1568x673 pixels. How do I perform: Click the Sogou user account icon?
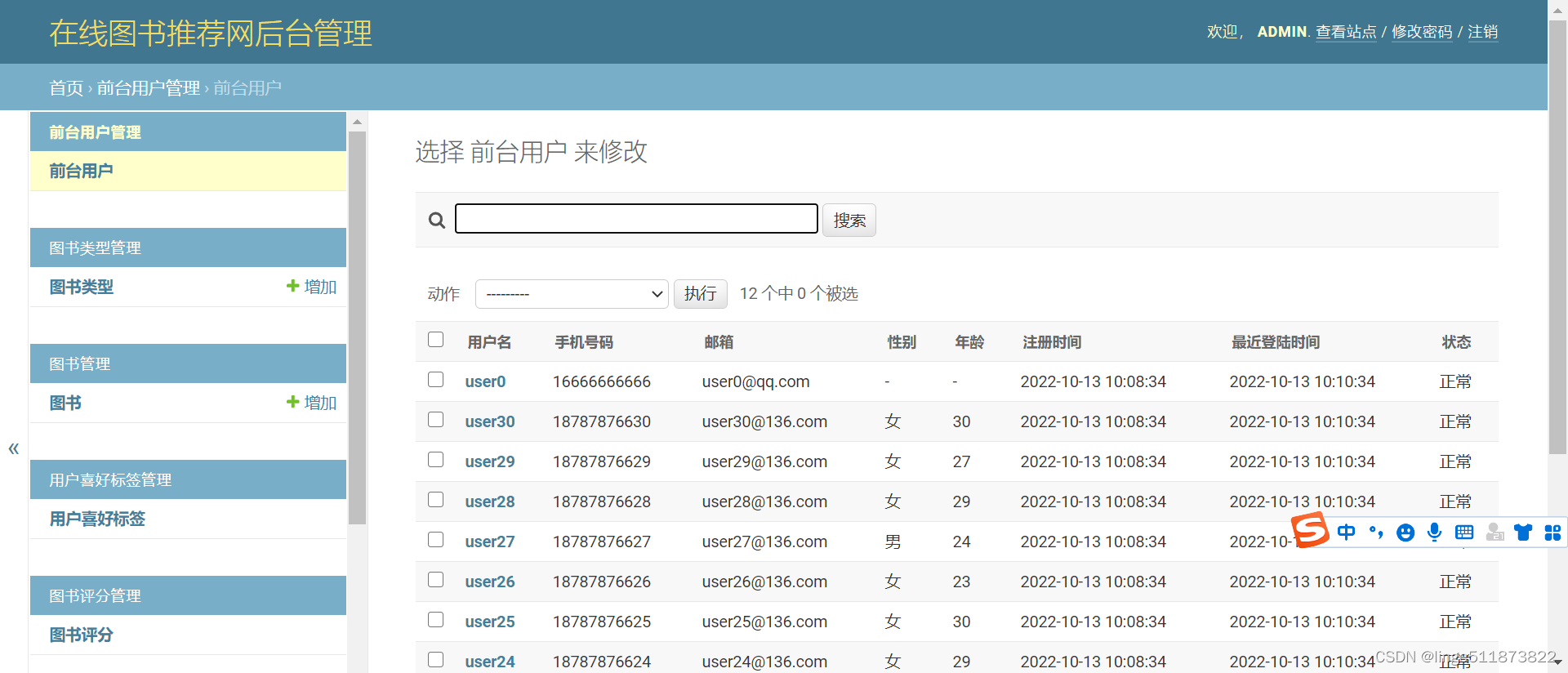click(x=1494, y=533)
